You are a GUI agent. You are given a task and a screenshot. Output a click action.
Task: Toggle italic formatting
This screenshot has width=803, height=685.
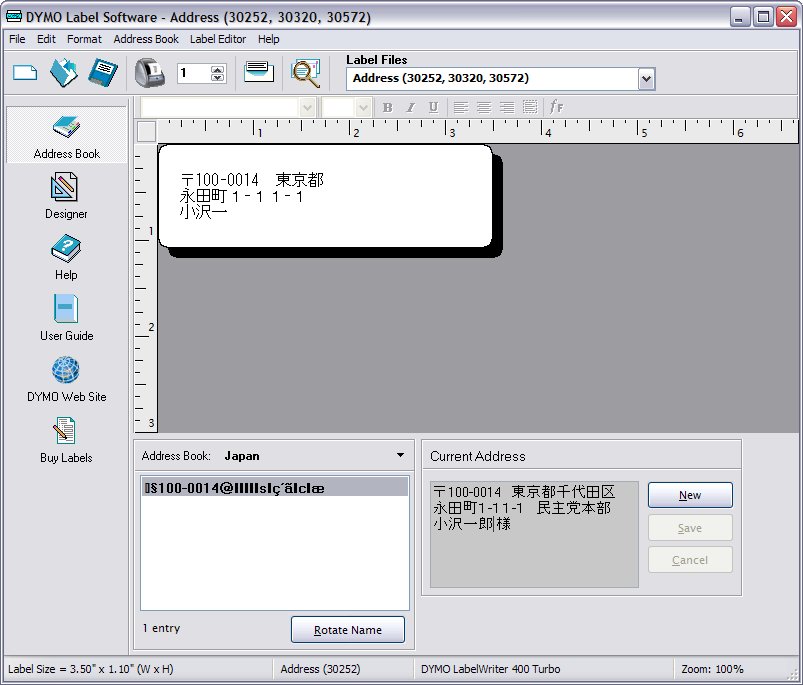tap(410, 108)
